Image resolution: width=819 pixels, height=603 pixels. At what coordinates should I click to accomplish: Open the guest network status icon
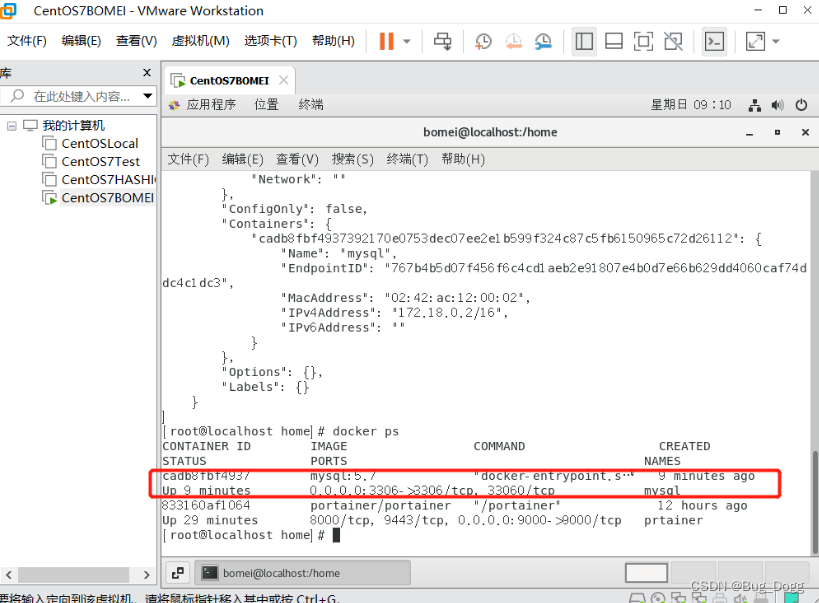754,105
